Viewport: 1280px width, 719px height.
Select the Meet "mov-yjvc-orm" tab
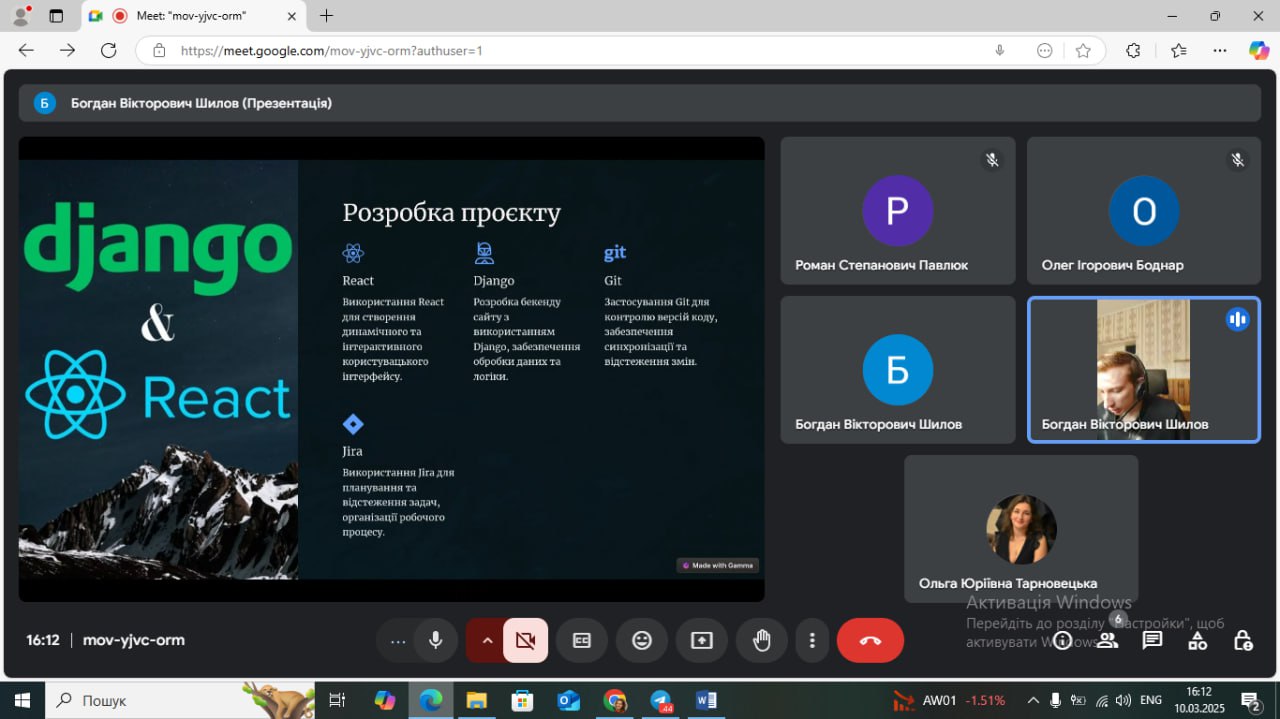click(x=191, y=16)
